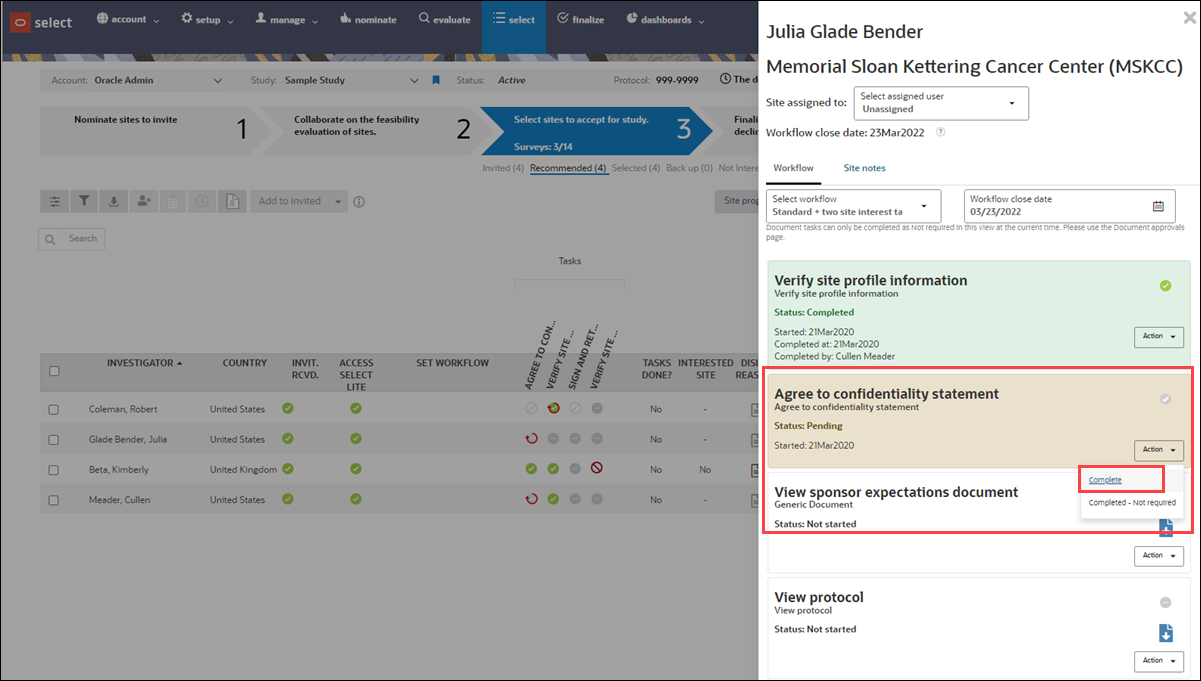The image size is (1201, 681).
Task: Open the setup menu
Action: point(207,19)
